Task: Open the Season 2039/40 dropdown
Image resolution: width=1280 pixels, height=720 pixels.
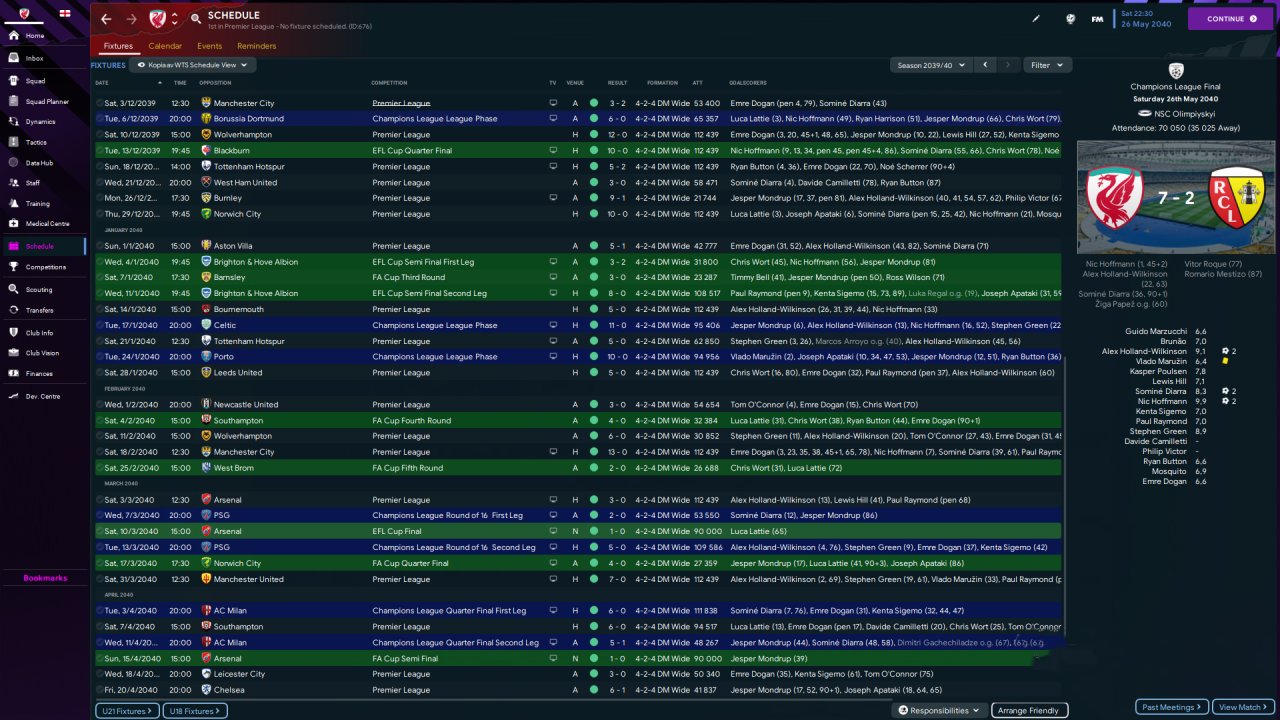Action: (x=931, y=65)
